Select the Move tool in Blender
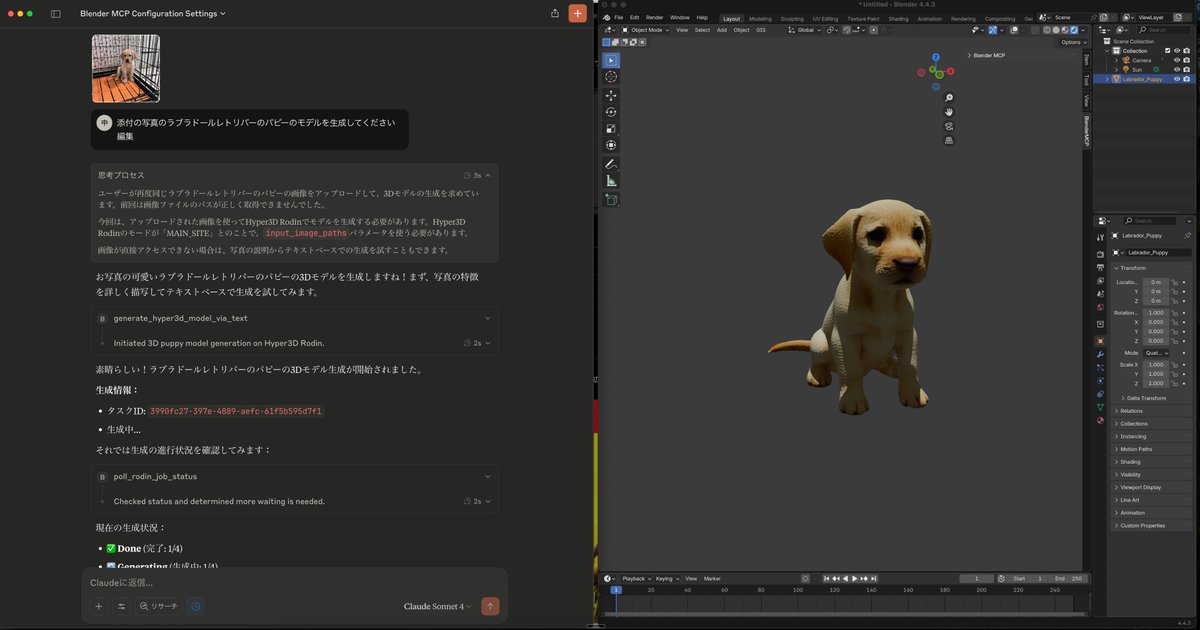The image size is (1200, 630). tap(611, 96)
